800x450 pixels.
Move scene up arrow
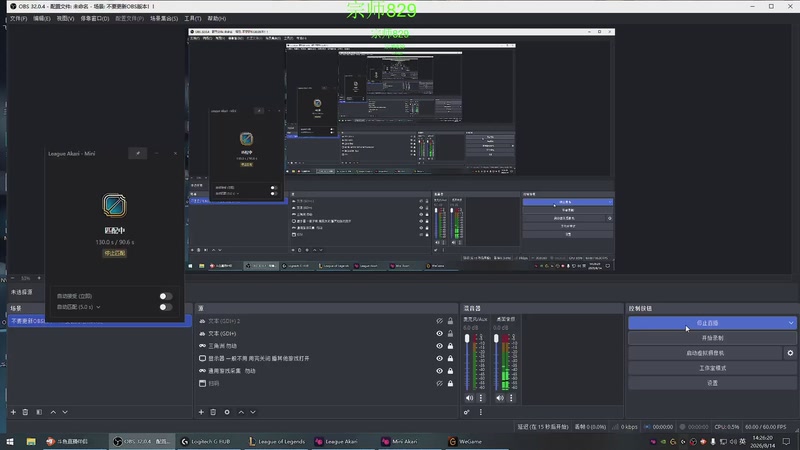[x=53, y=412]
